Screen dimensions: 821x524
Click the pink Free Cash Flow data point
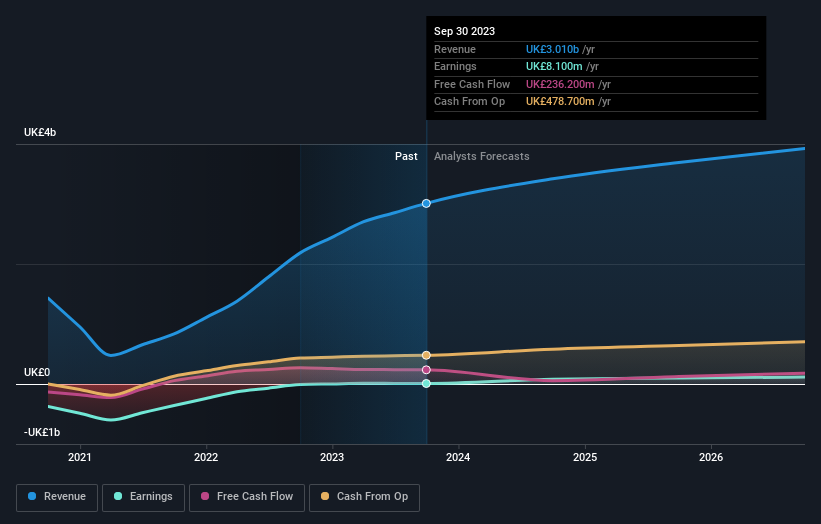point(426,370)
